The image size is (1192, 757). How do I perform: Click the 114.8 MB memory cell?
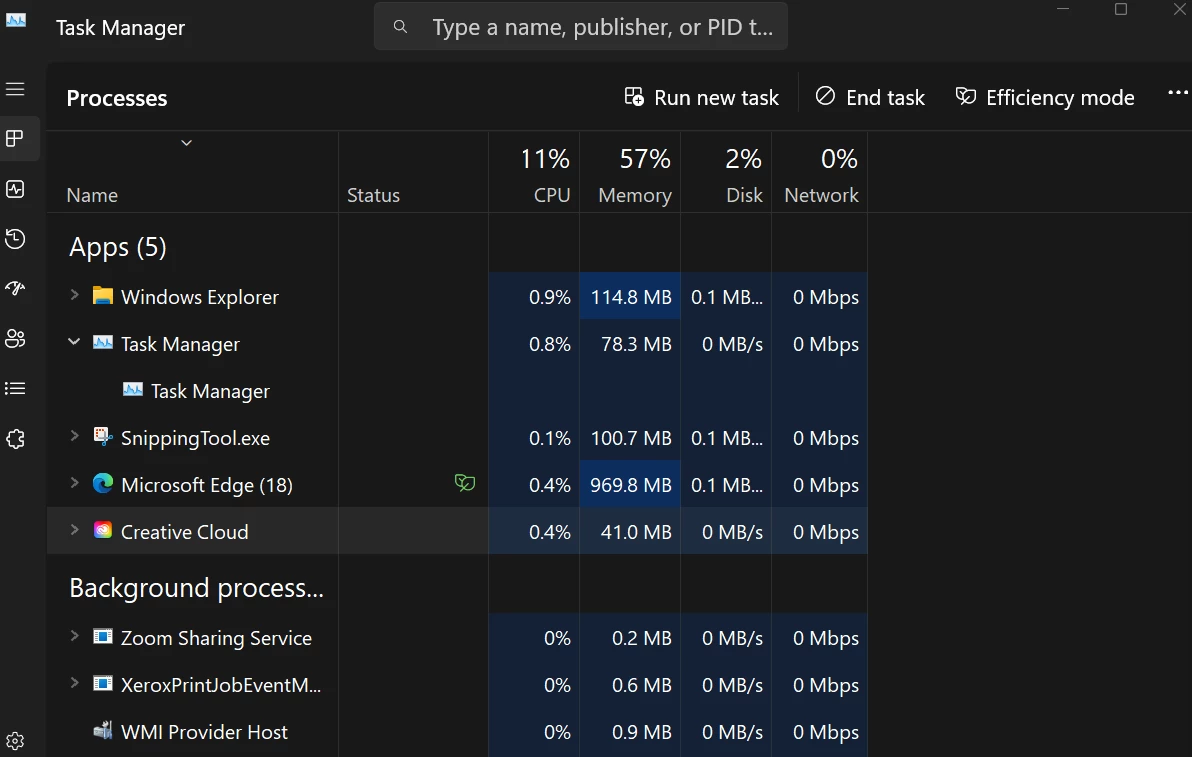(x=630, y=296)
